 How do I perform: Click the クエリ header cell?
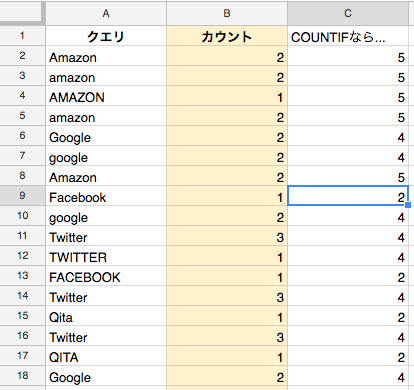(x=106, y=36)
